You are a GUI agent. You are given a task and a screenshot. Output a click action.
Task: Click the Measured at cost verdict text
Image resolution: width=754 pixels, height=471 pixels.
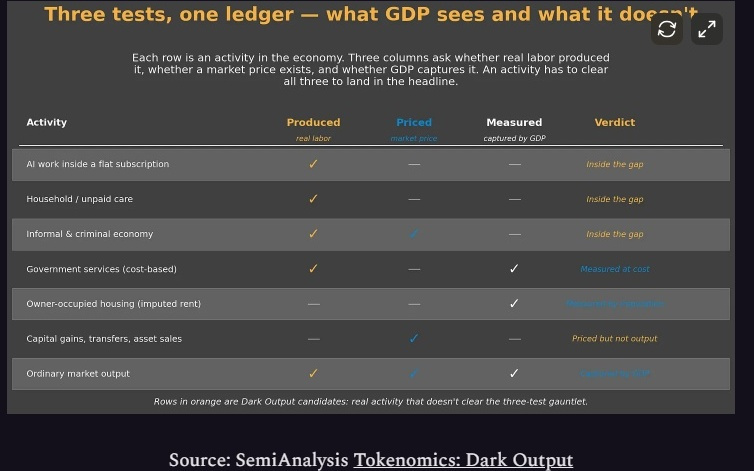click(615, 269)
